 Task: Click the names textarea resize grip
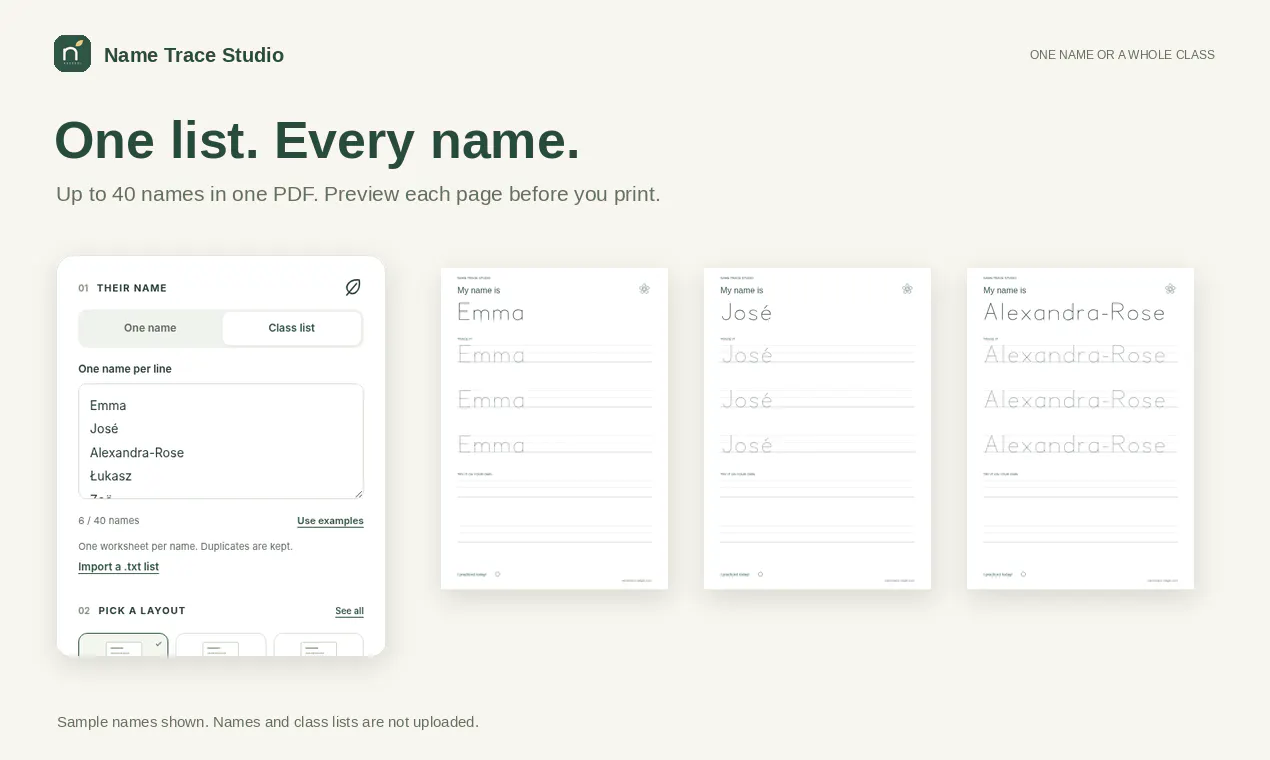[x=357, y=492]
